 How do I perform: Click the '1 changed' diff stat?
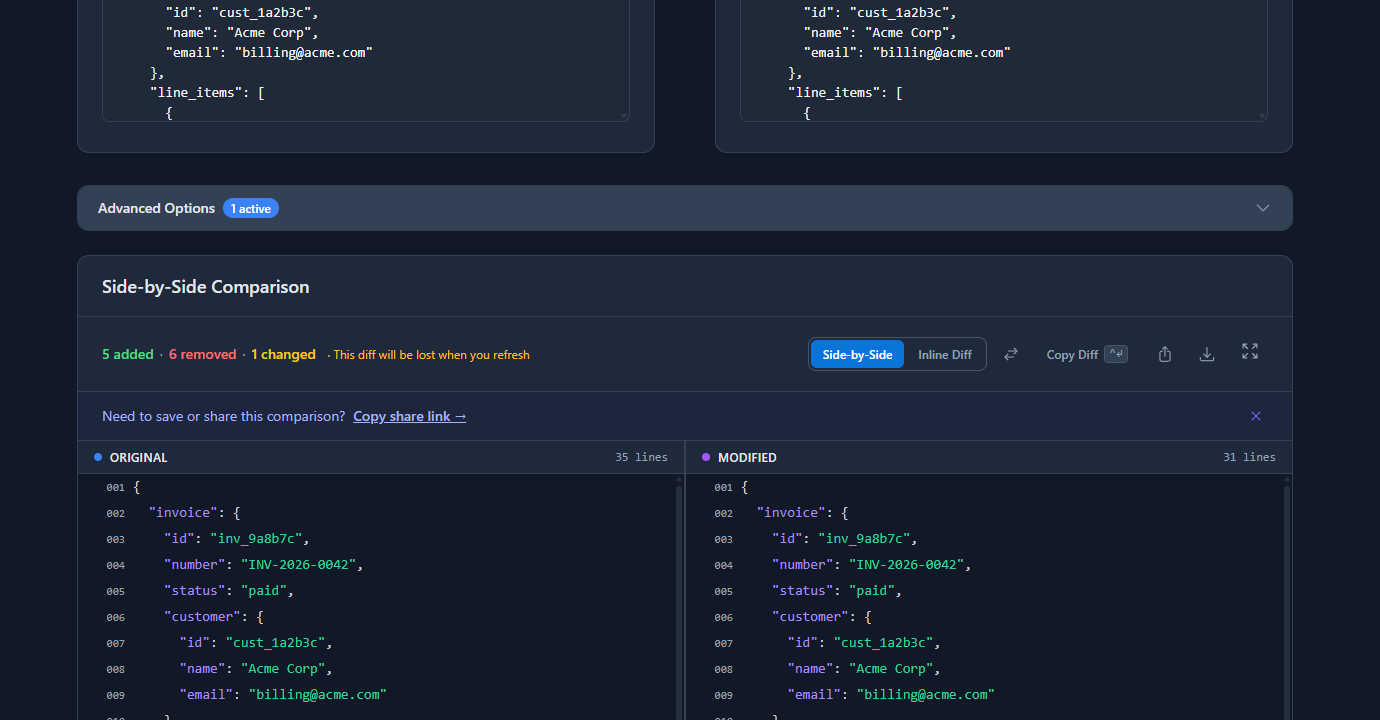[283, 353]
